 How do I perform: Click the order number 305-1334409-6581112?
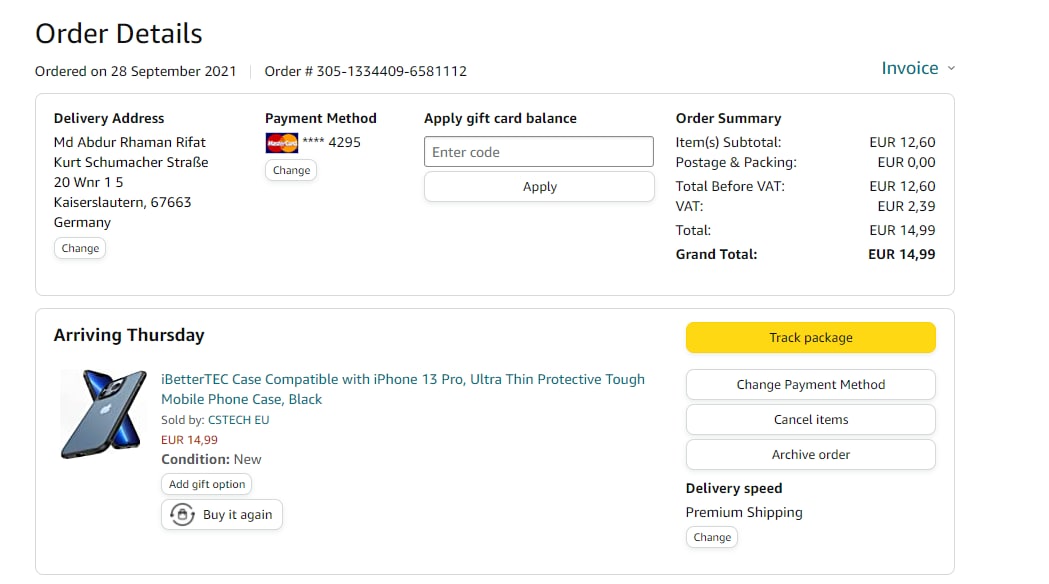pos(391,71)
